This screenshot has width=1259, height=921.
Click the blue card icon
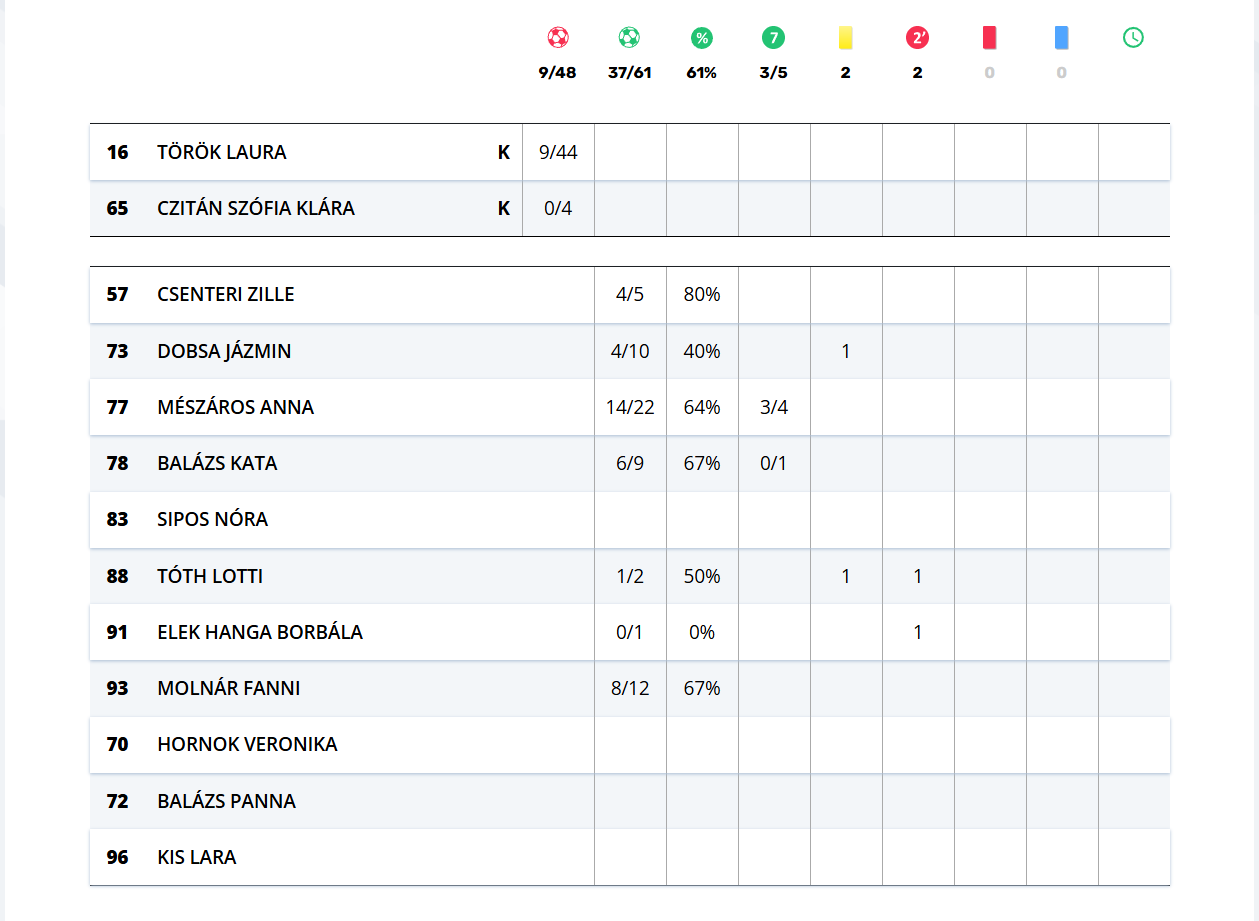[1061, 38]
